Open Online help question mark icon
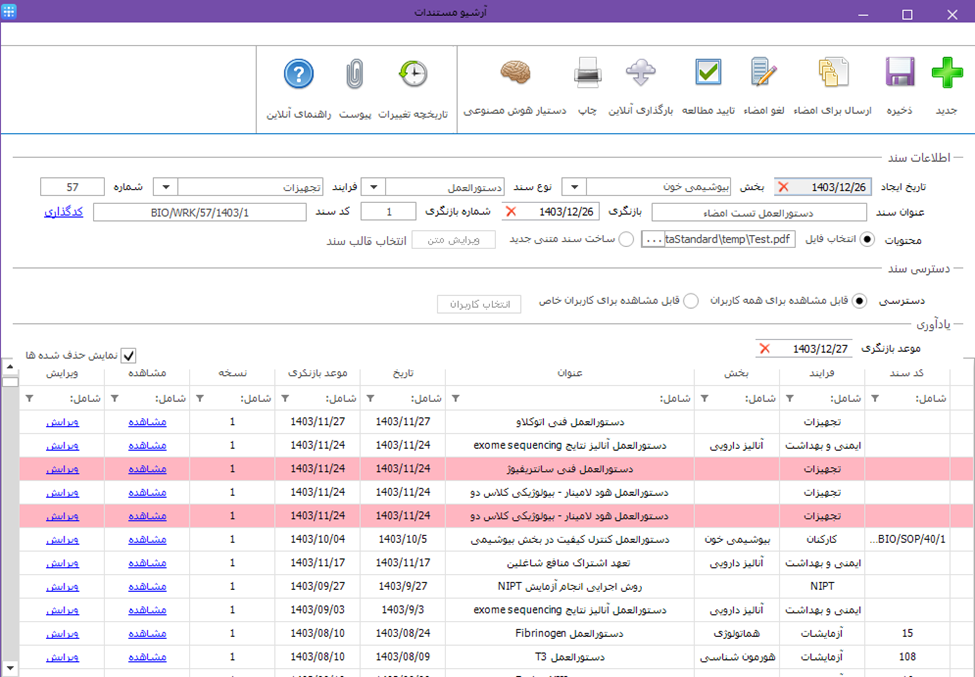The height and width of the screenshot is (677, 975). pyautogui.click(x=298, y=74)
